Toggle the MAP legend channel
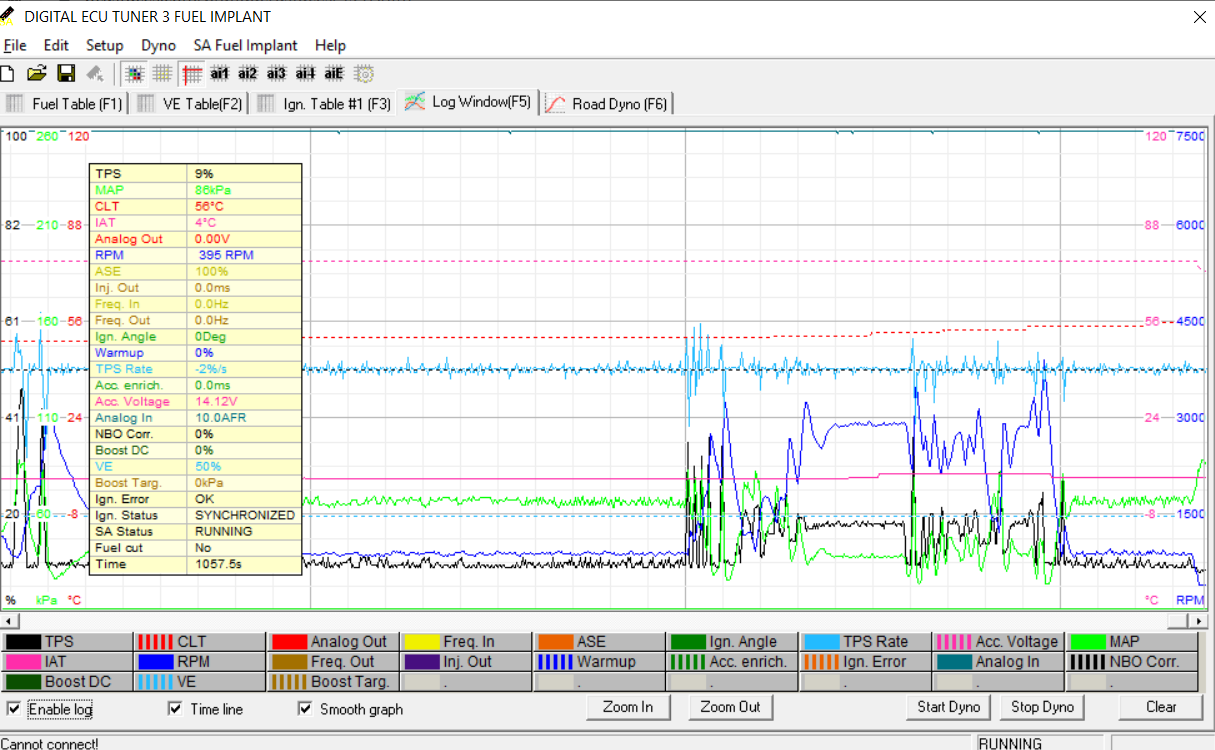 coord(1132,642)
